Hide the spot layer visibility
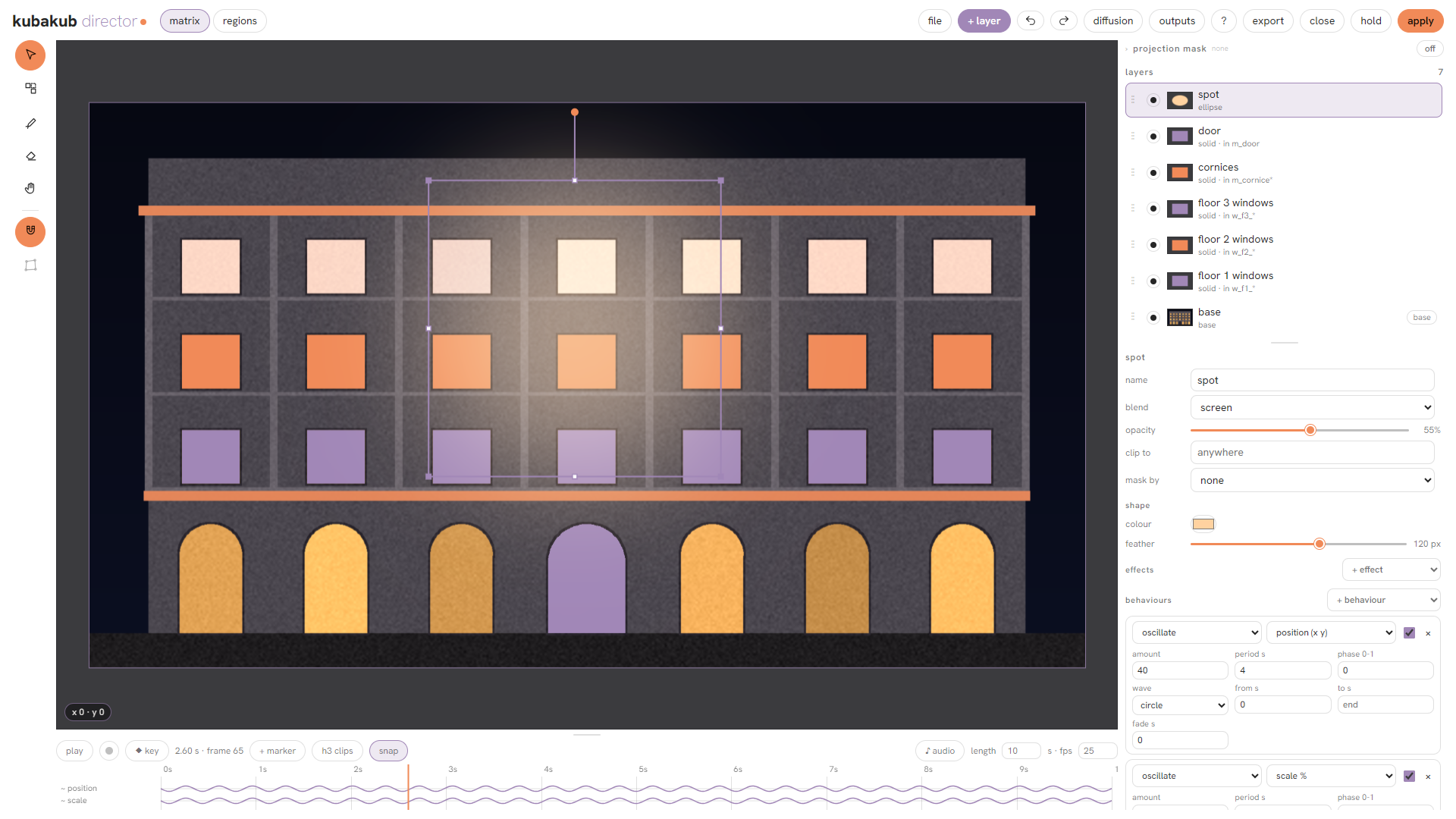Viewport: 1456px width, 819px height. point(1153,100)
